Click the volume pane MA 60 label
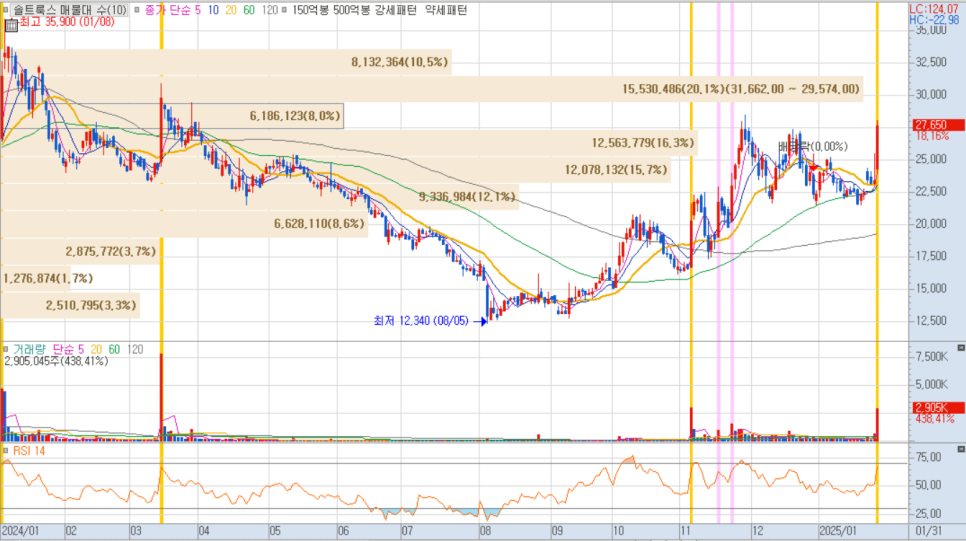This screenshot has width=966, height=541. pyautogui.click(x=114, y=349)
